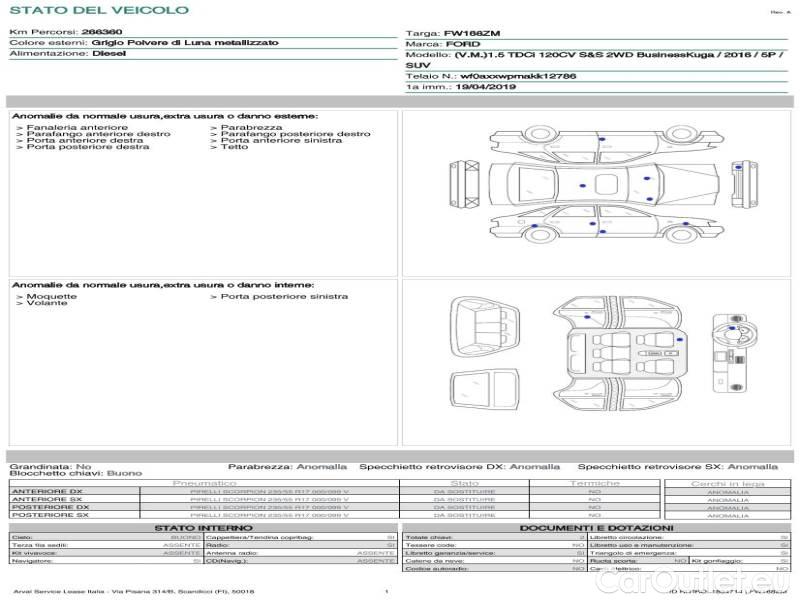Click the plate number "FW166ZM"
Viewport: 800px width, 600px height.
pyautogui.click(x=472, y=34)
